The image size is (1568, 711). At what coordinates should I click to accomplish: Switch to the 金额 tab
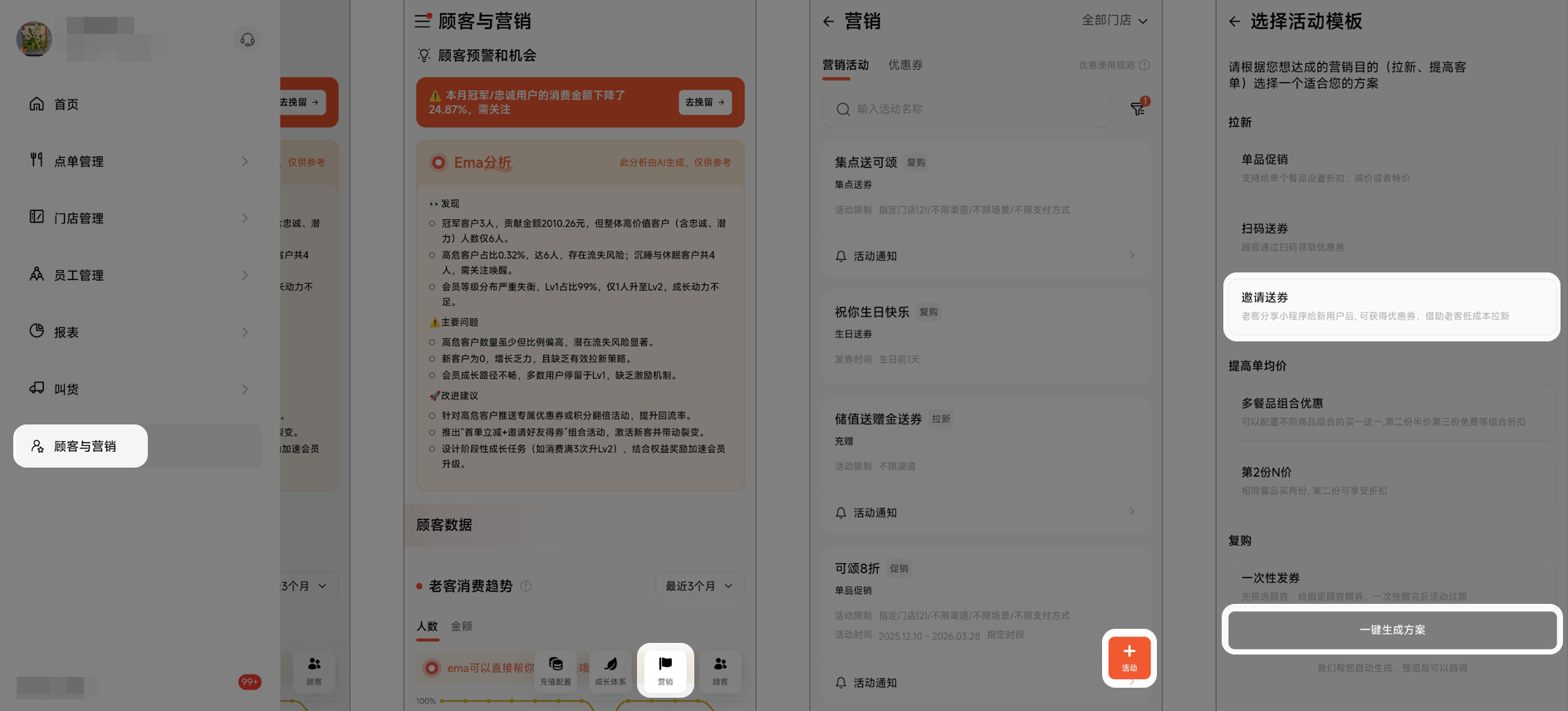click(x=461, y=626)
